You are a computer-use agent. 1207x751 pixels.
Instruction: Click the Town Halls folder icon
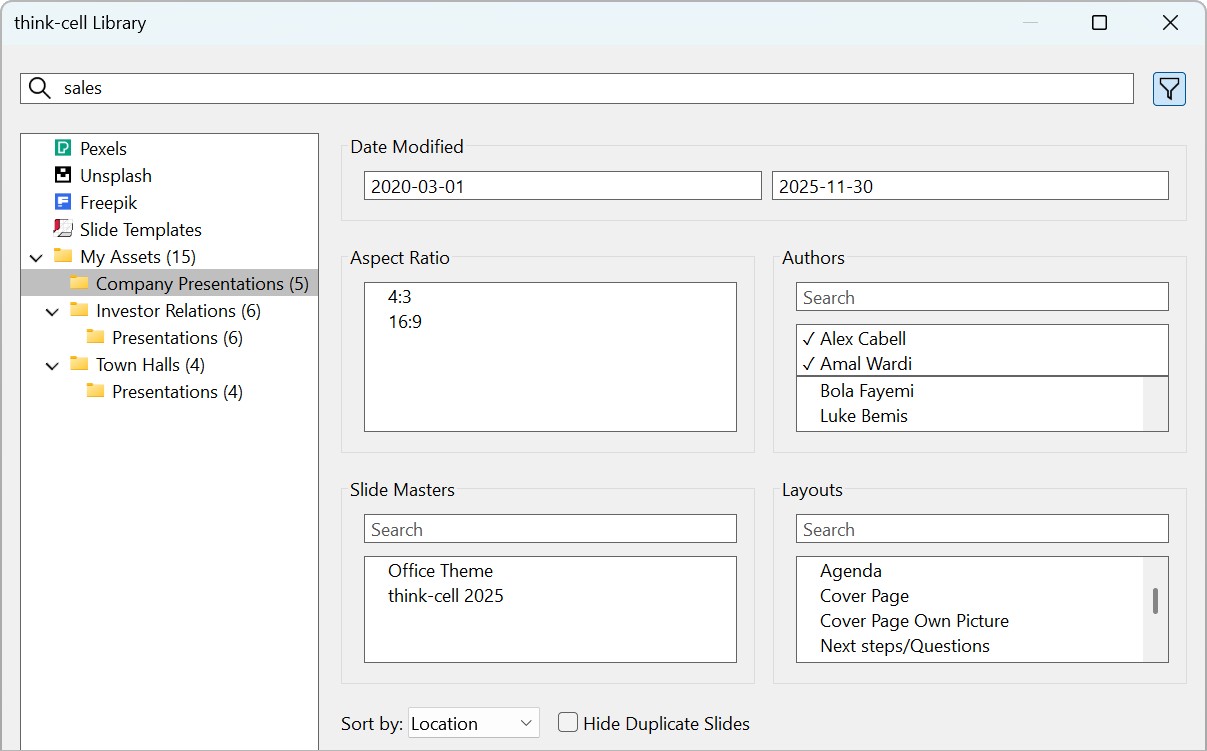coord(79,364)
